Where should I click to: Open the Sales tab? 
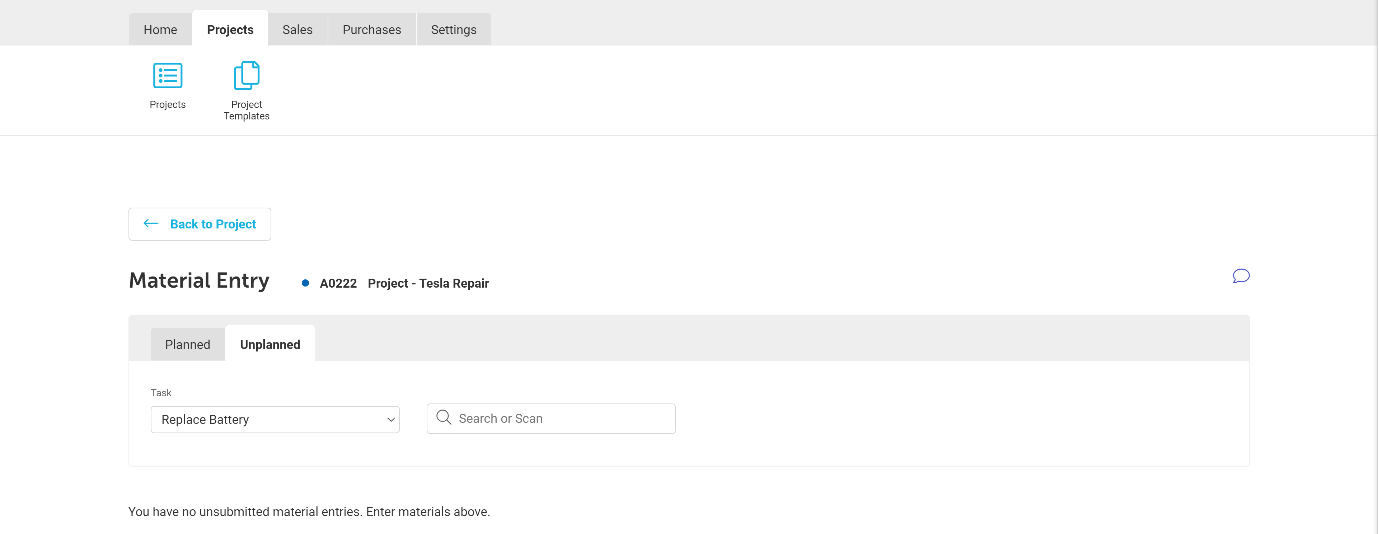[297, 30]
